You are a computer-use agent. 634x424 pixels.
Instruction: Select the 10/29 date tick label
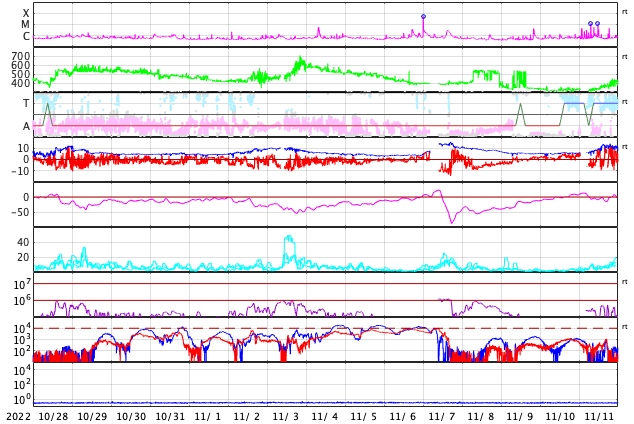tap(92, 417)
